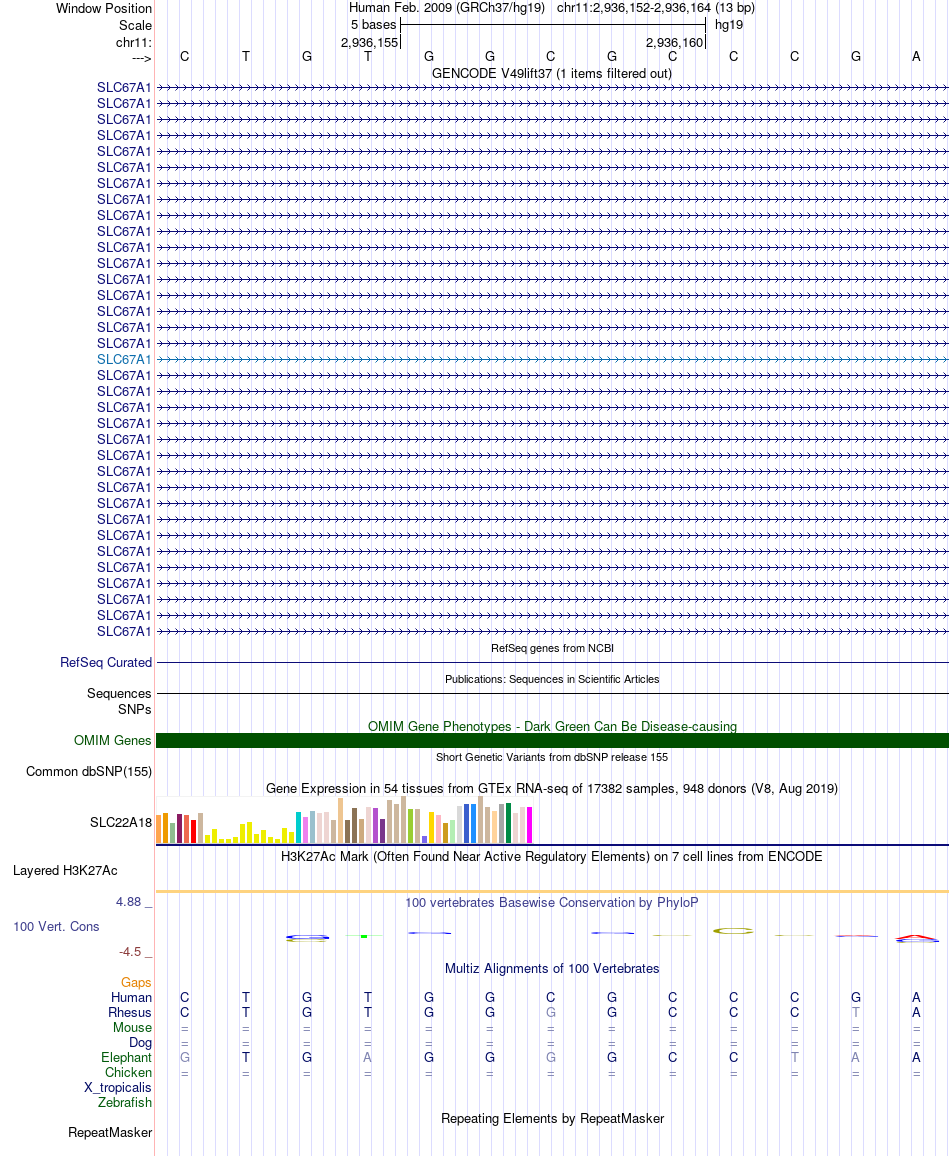
Task: Click the Zebrafish alignment species label
Action: point(125,1103)
